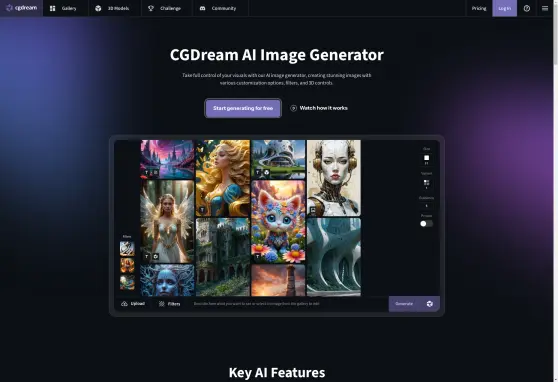The image size is (558, 382).
Task: Open the Variant grid selector
Action: (426, 184)
